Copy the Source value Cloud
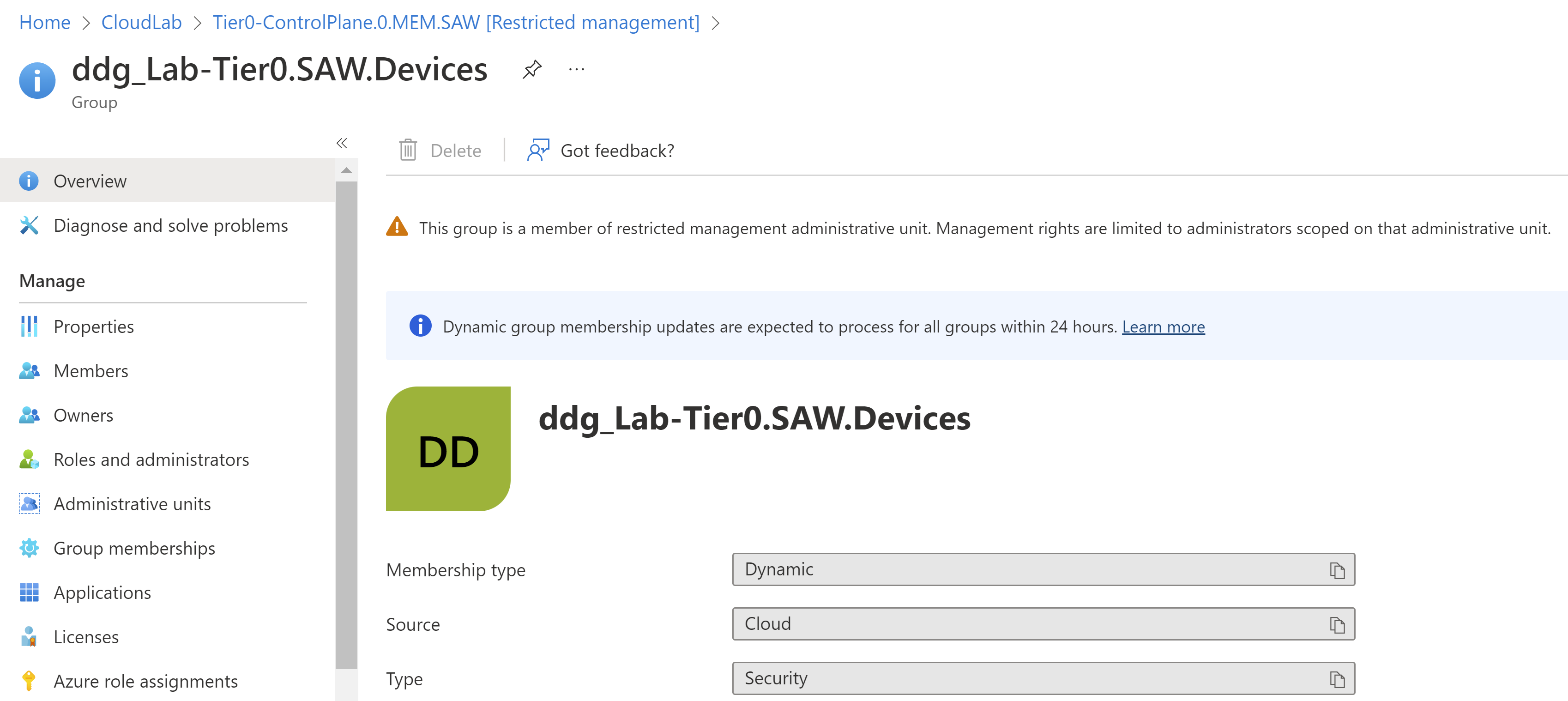Viewport: 1568px width, 701px height. (1337, 625)
